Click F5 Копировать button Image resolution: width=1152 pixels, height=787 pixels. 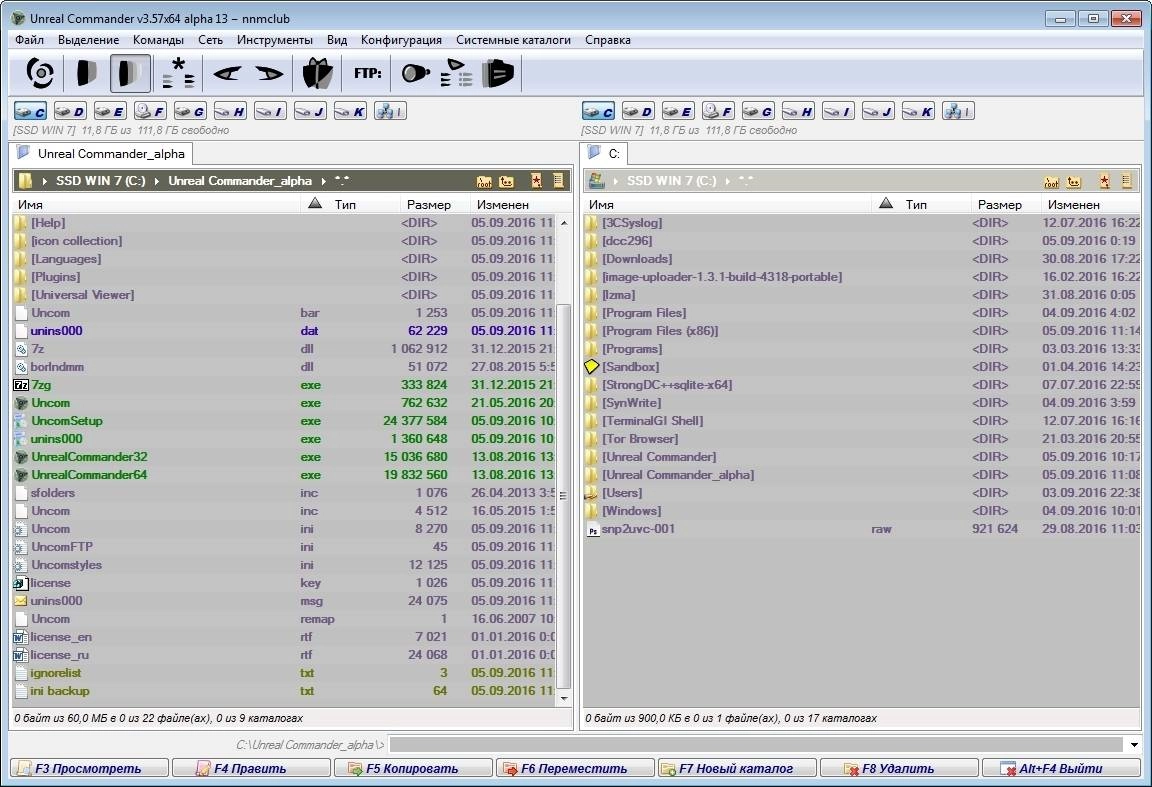pyautogui.click(x=413, y=768)
